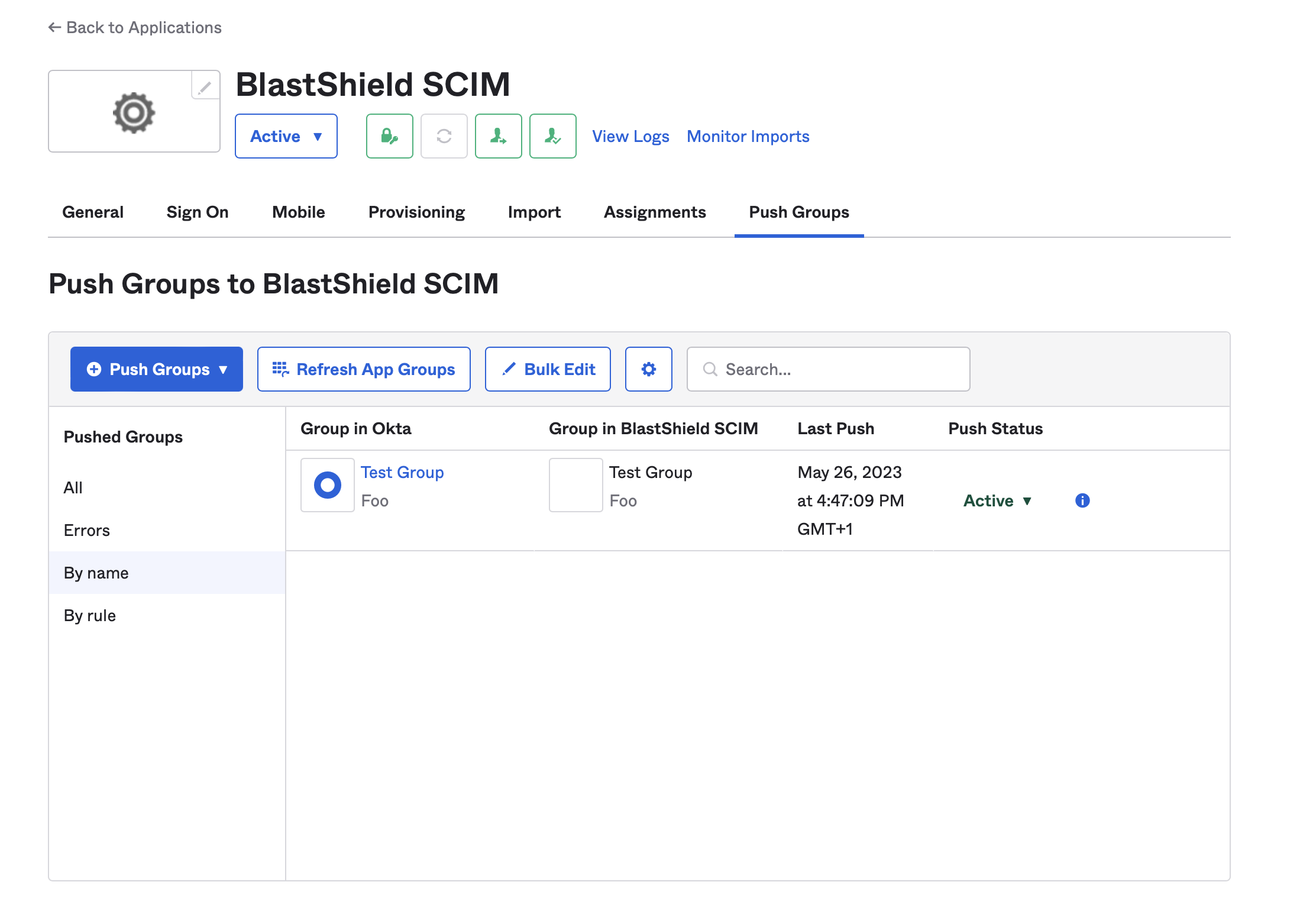Click the app logo edit pencil
Image resolution: width=1300 pixels, height=924 pixels.
coord(203,86)
